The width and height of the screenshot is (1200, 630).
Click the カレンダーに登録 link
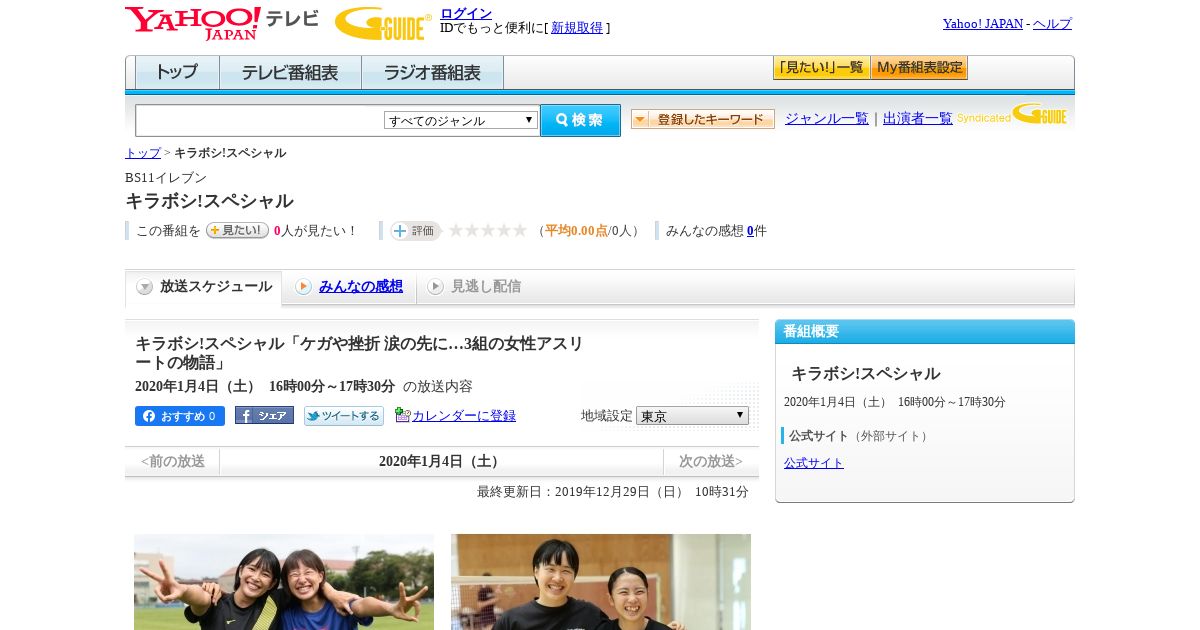pyautogui.click(x=464, y=416)
